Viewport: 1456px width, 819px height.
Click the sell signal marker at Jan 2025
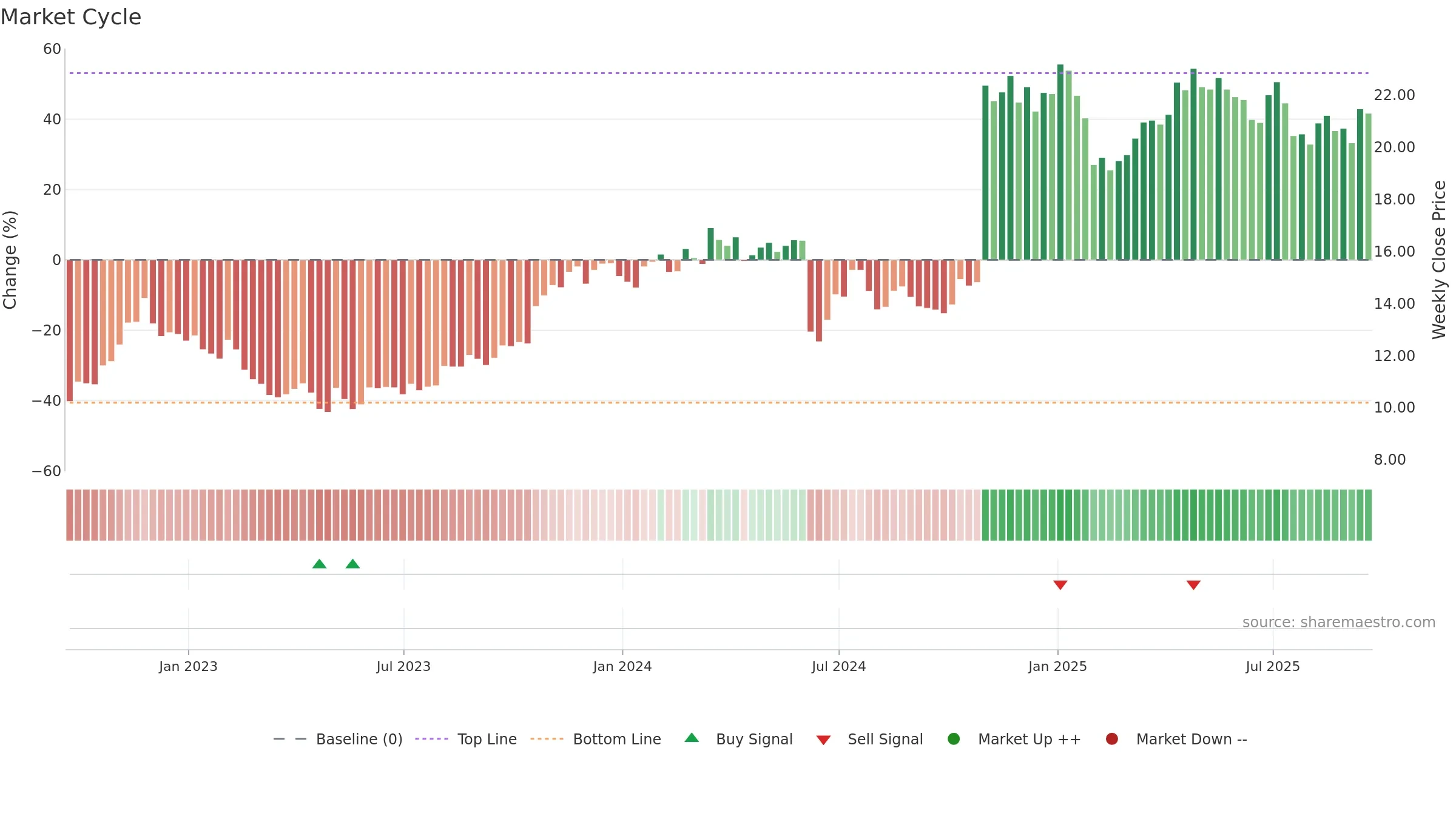tap(1060, 585)
